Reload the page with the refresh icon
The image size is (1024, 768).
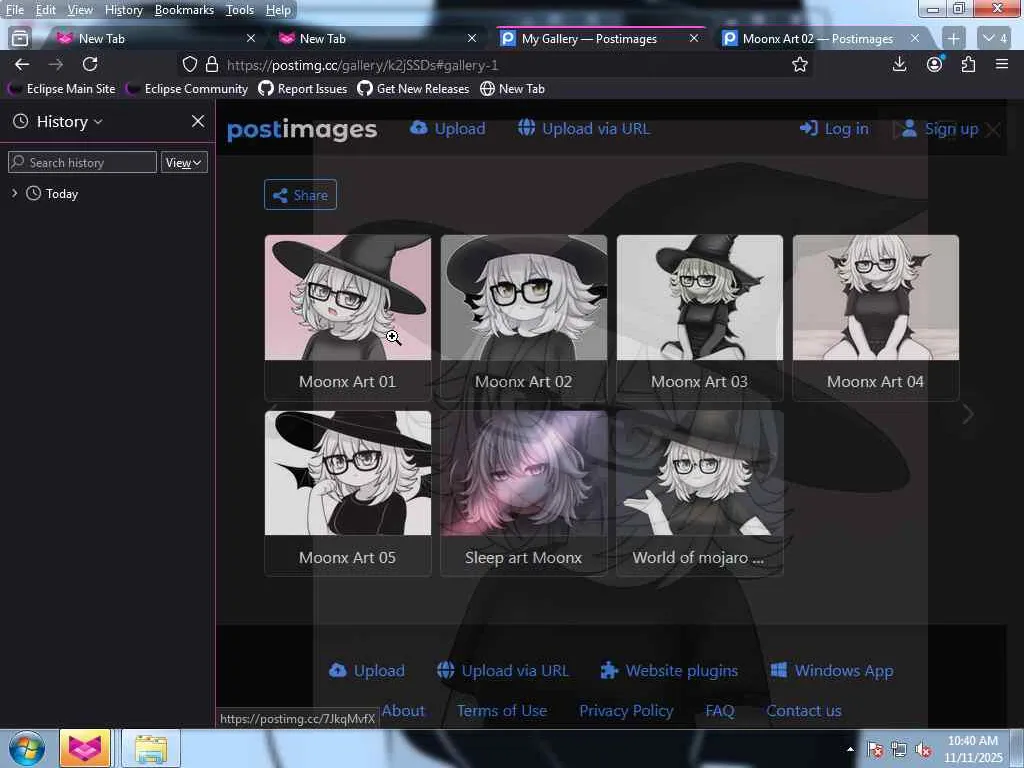tap(90, 64)
